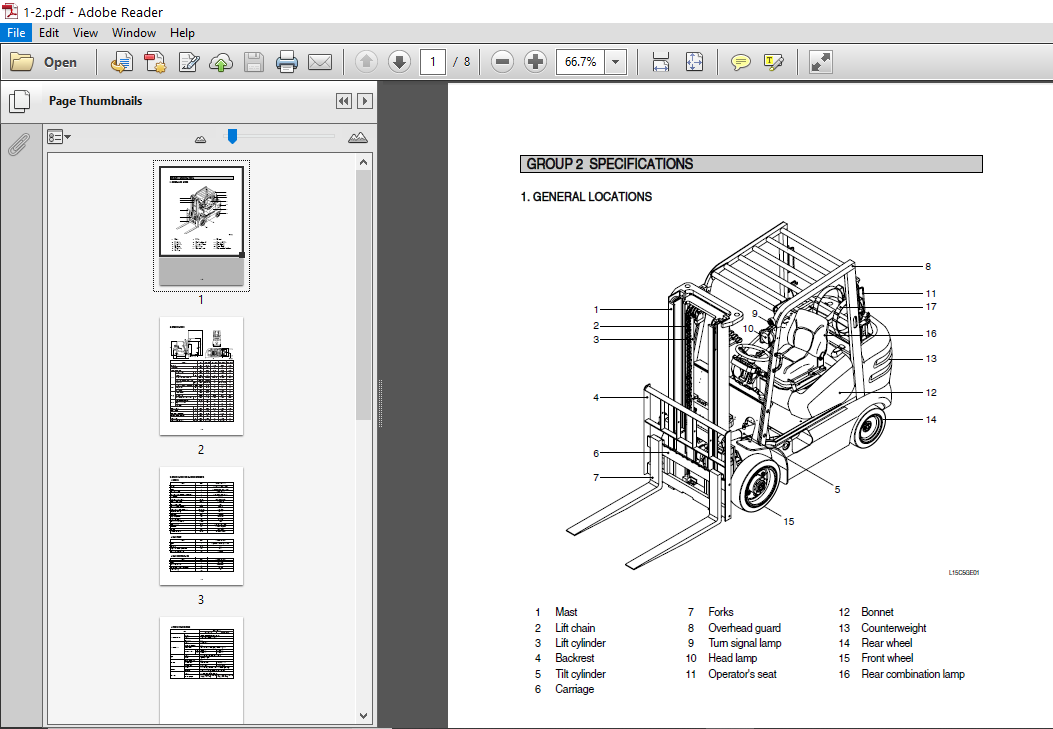
Task: Enlarge thumbnail size large mountain icon
Action: tap(358, 137)
